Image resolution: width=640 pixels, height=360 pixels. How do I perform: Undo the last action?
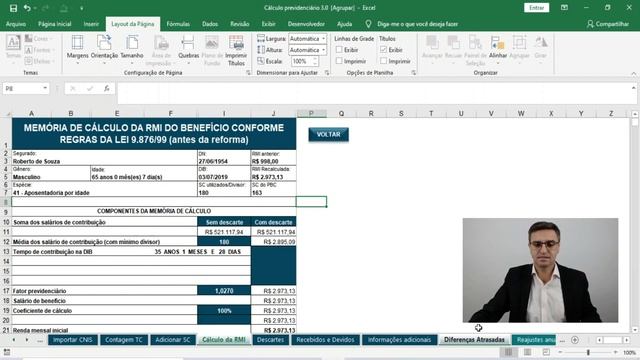pyautogui.click(x=27, y=8)
